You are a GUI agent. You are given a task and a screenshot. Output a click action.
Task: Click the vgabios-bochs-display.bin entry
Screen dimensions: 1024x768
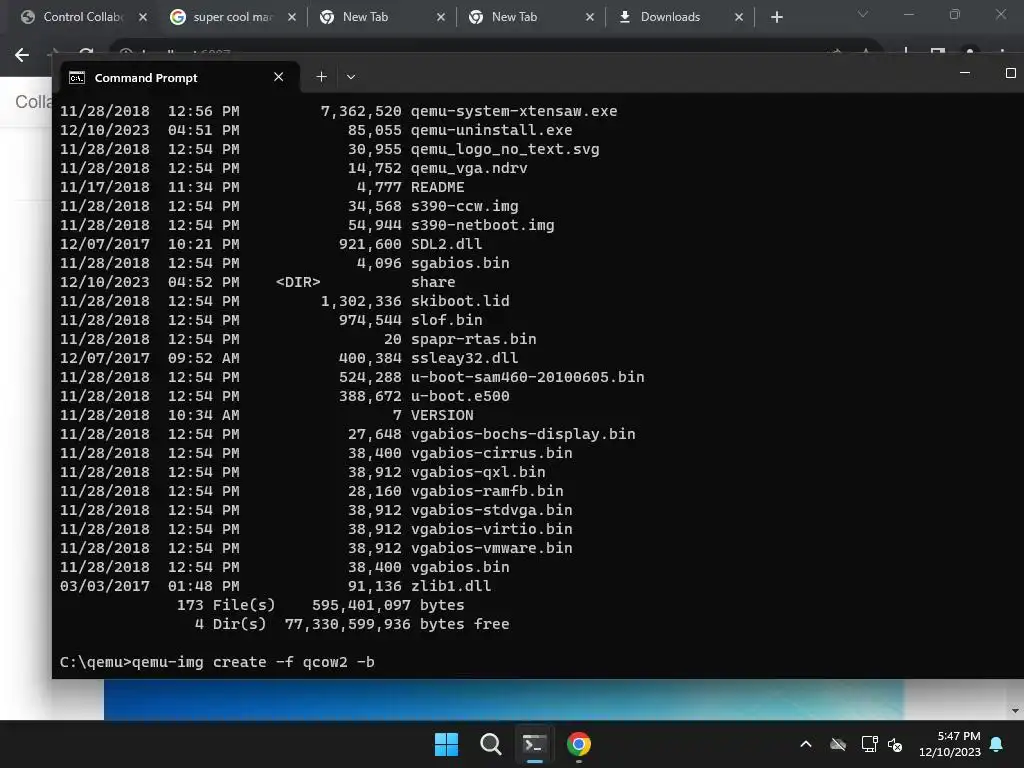pyautogui.click(x=523, y=434)
